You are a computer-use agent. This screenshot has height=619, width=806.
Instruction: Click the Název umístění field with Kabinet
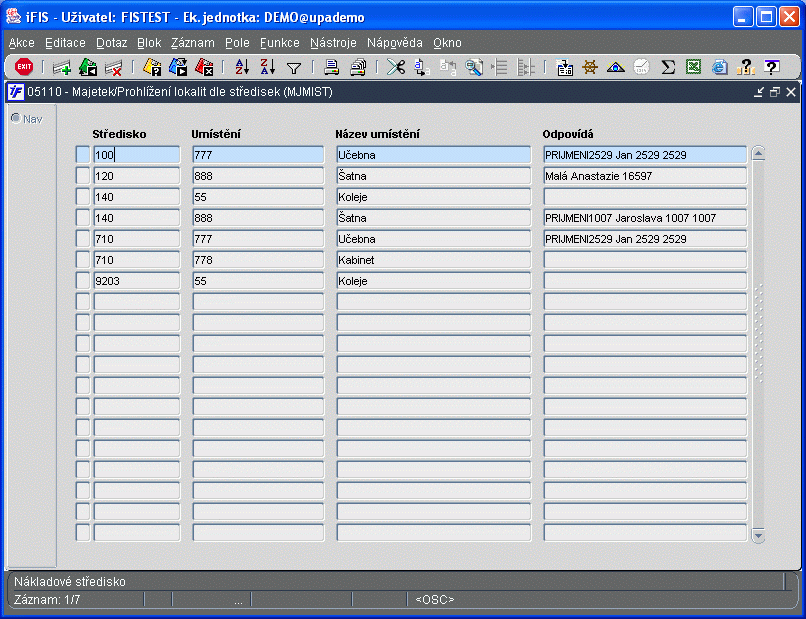[434, 260]
